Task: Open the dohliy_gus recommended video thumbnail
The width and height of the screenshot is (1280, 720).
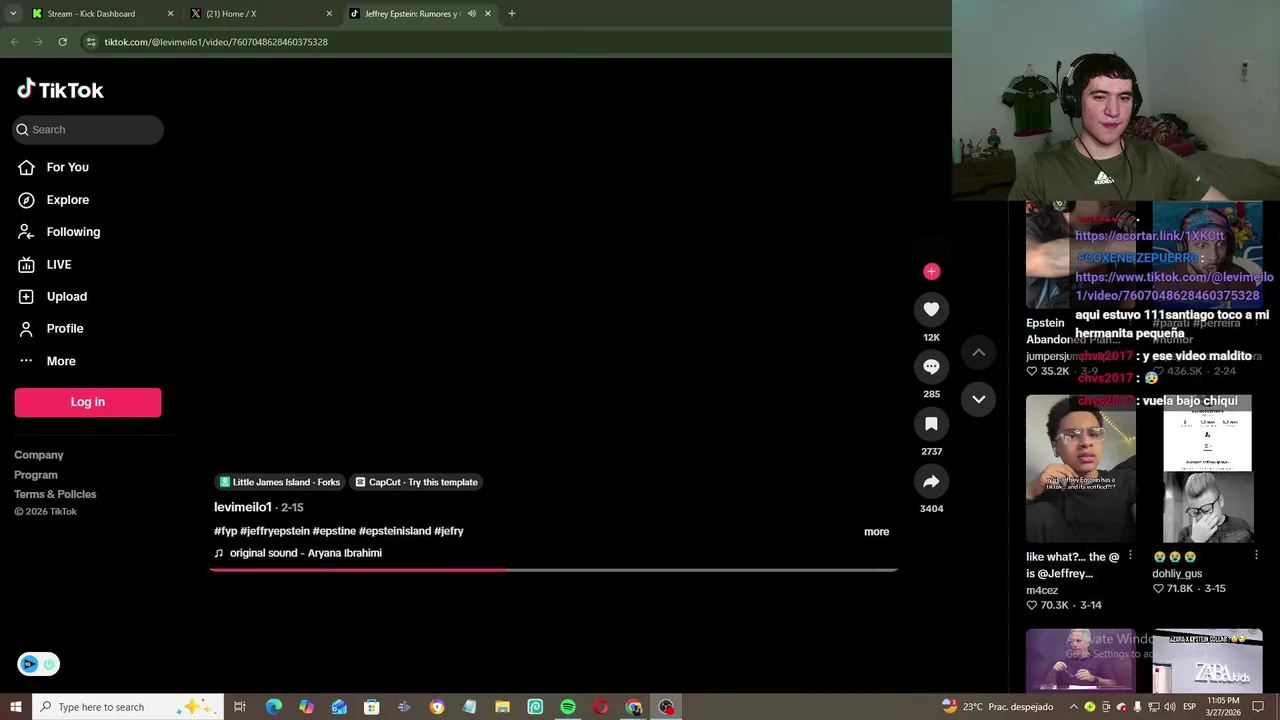Action: pyautogui.click(x=1207, y=468)
